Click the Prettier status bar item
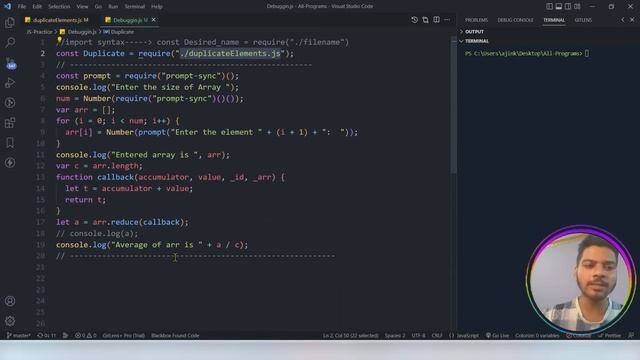This screenshot has width=640, height=360. pyautogui.click(x=609, y=336)
